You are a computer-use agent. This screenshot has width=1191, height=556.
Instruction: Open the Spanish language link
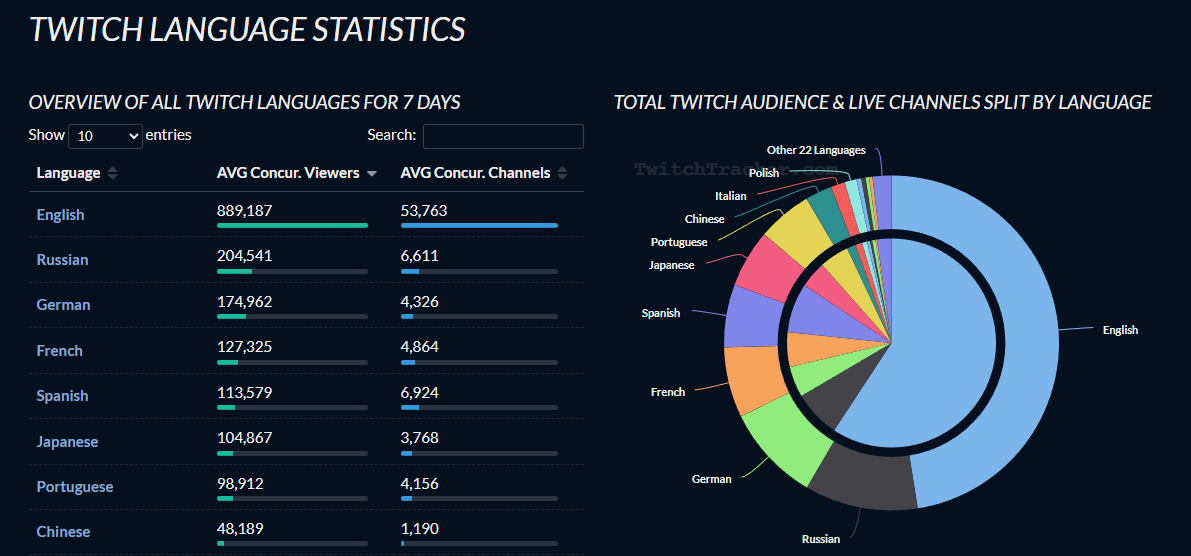pos(62,396)
